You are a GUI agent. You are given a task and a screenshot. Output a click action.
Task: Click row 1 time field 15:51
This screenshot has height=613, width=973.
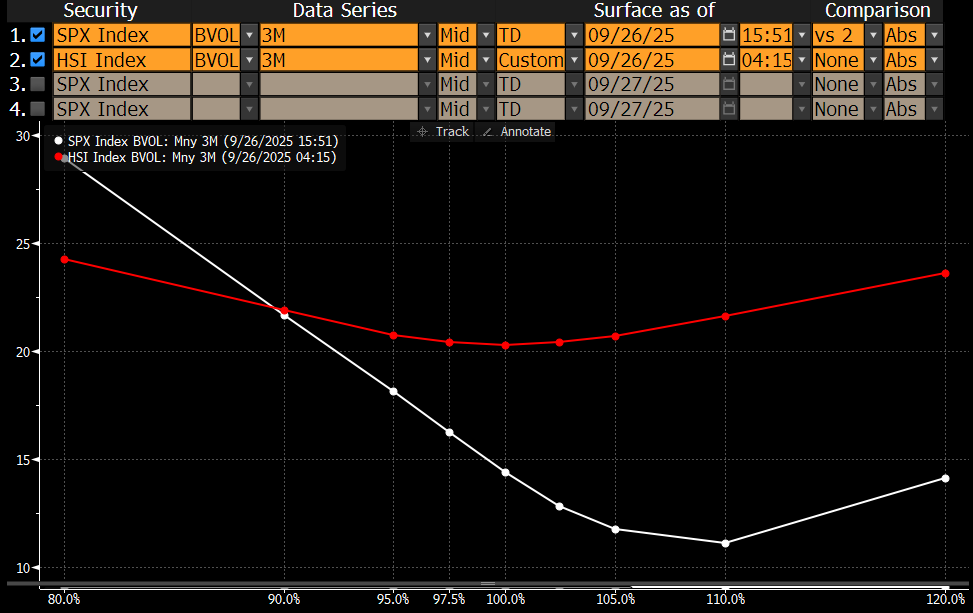click(766, 35)
